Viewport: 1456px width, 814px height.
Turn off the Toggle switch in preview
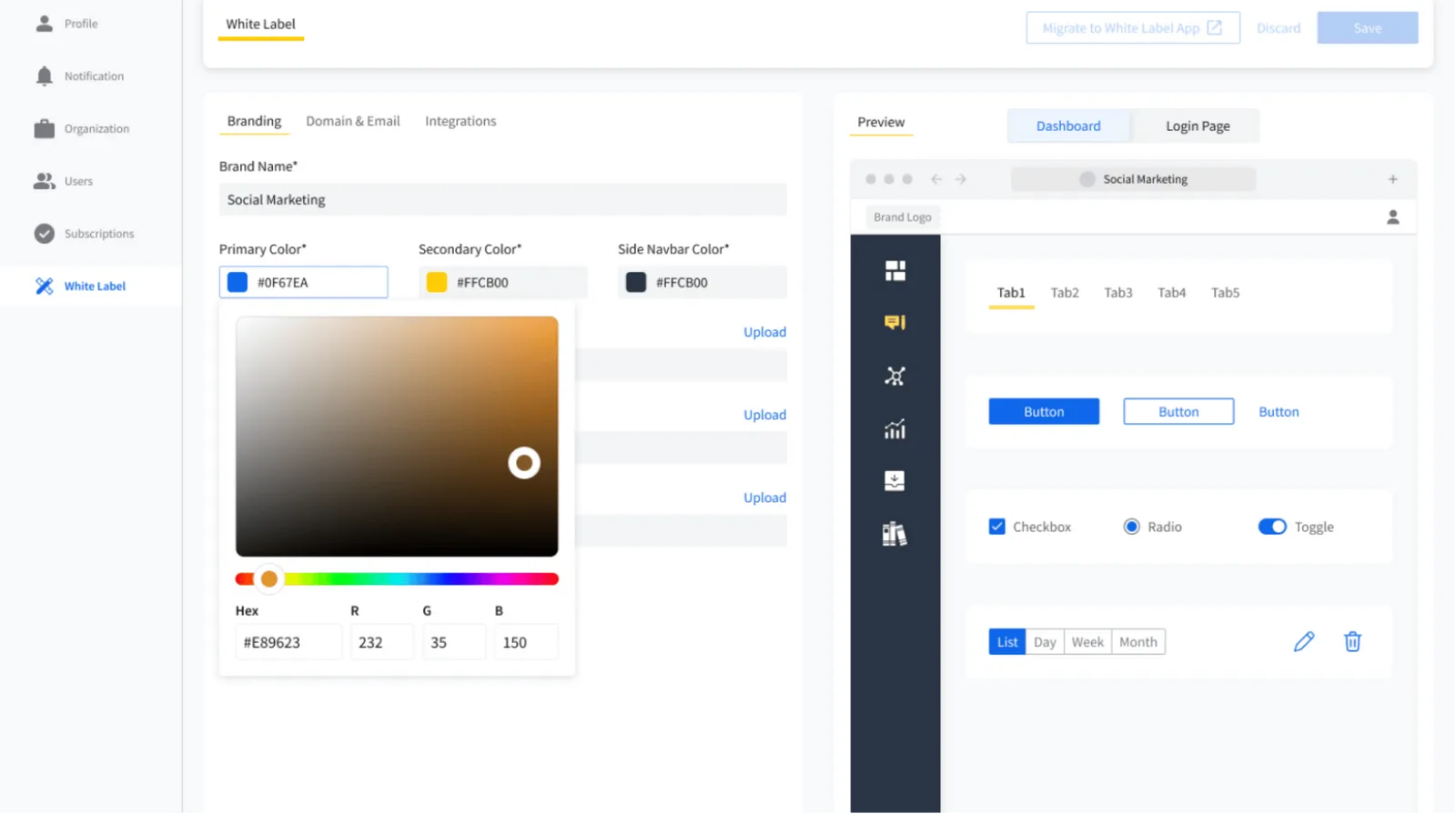[x=1271, y=527]
